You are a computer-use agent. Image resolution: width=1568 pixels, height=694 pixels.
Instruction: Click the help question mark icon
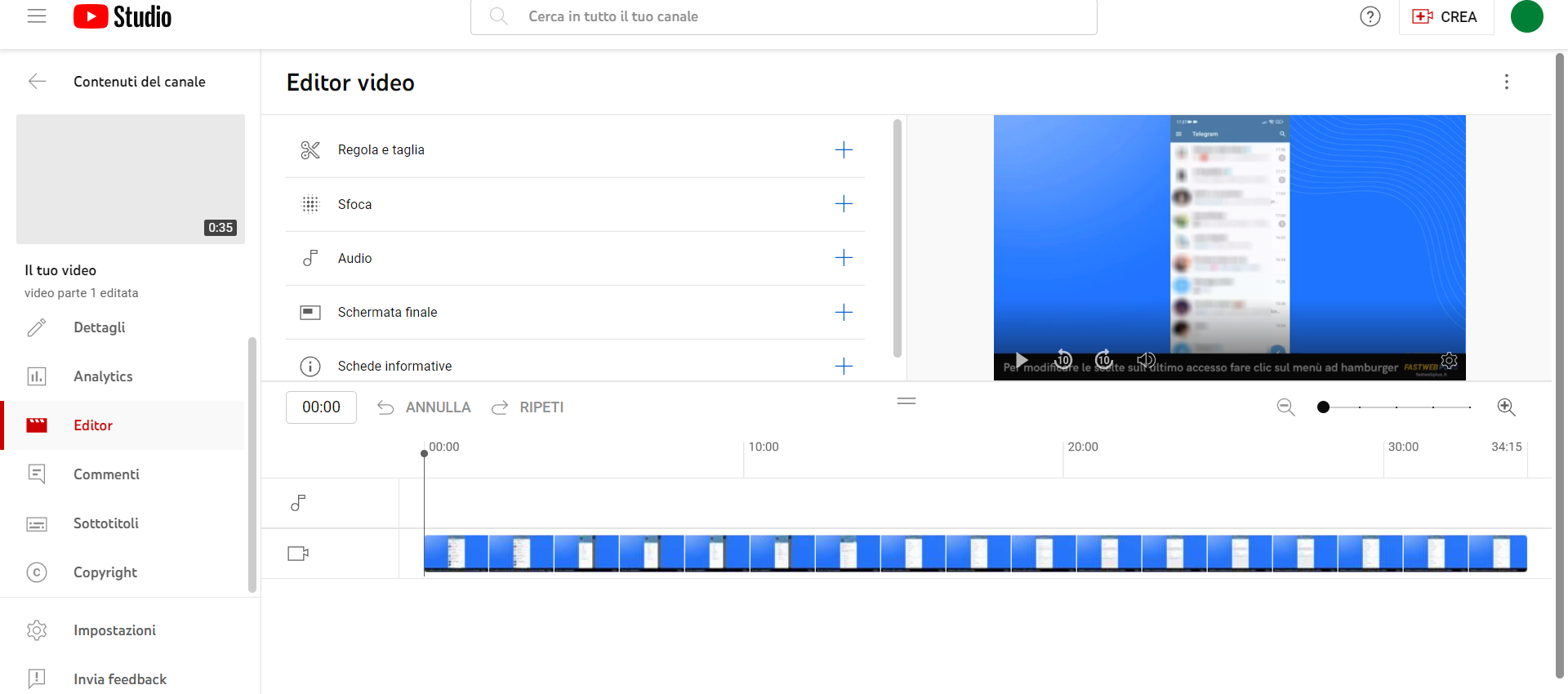1370,16
